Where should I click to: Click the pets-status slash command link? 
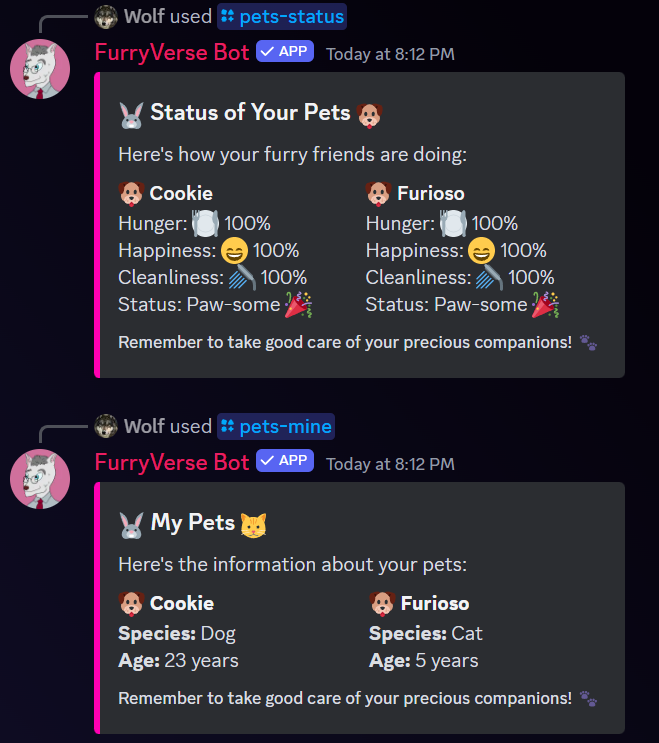[282, 16]
